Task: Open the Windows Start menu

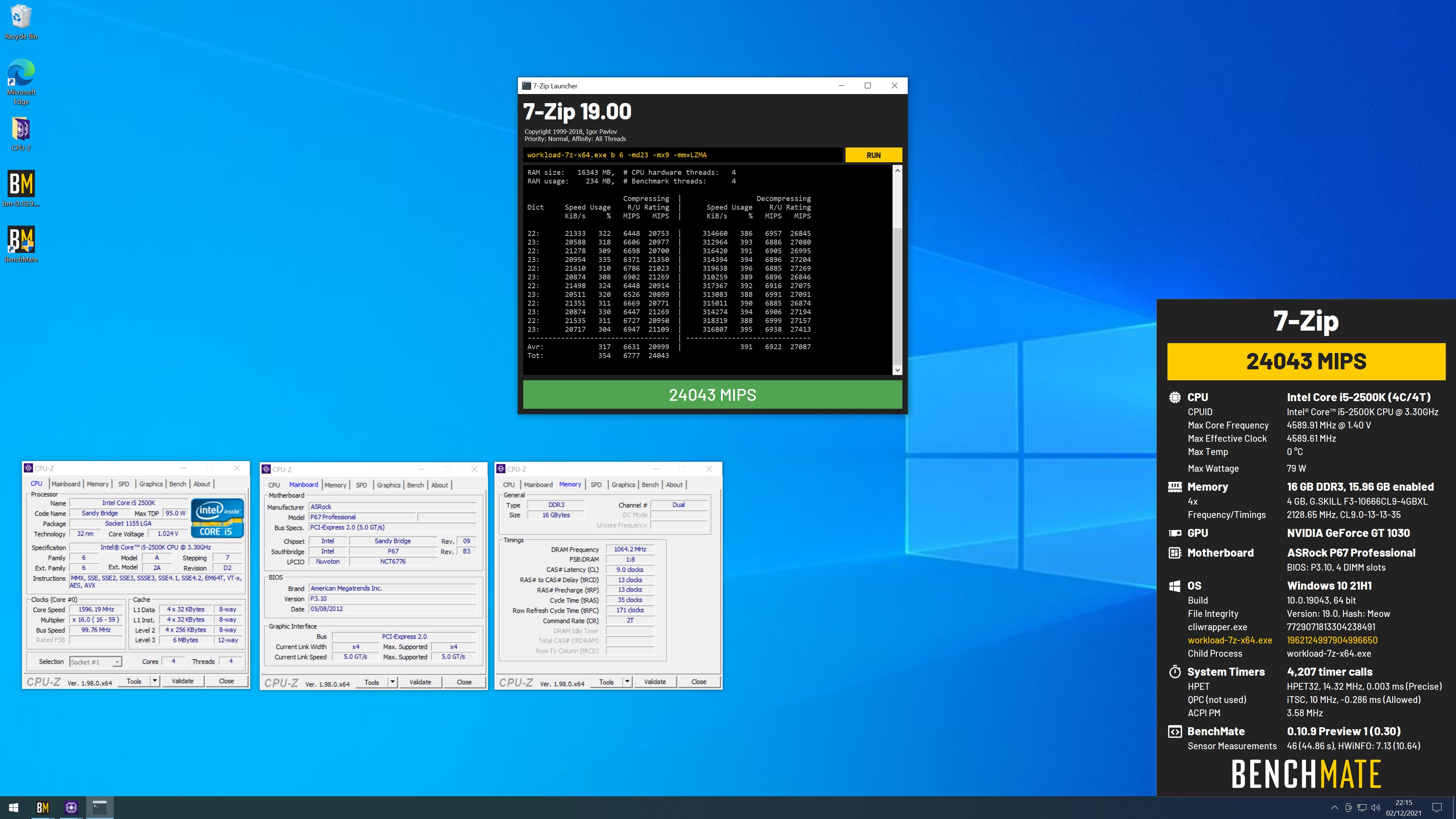Action: (14, 808)
